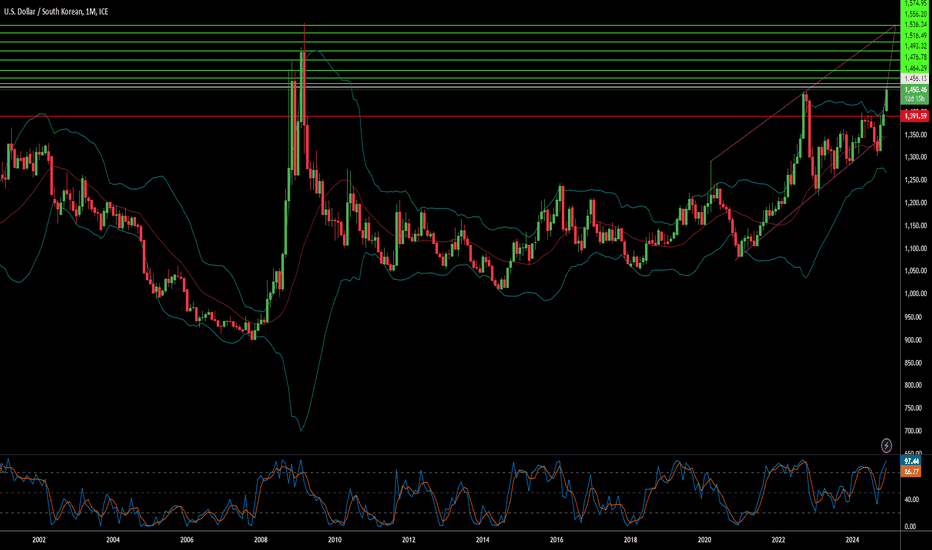Click the 1,476.78 price level label

point(915,57)
